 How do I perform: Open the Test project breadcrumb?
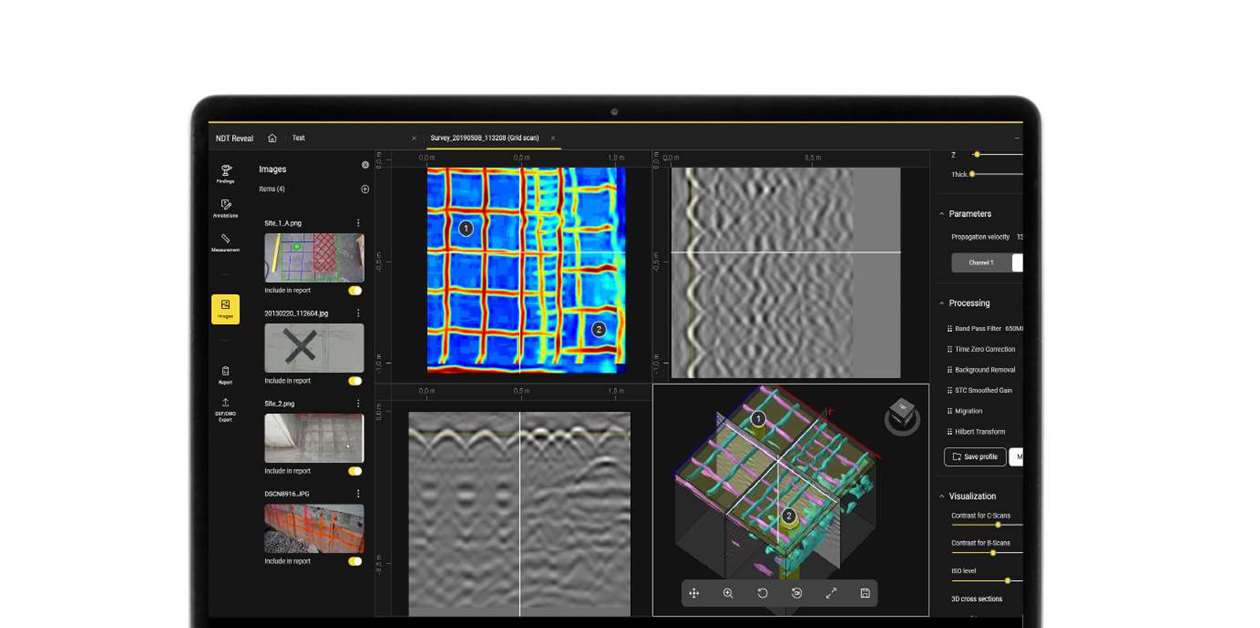(x=298, y=138)
